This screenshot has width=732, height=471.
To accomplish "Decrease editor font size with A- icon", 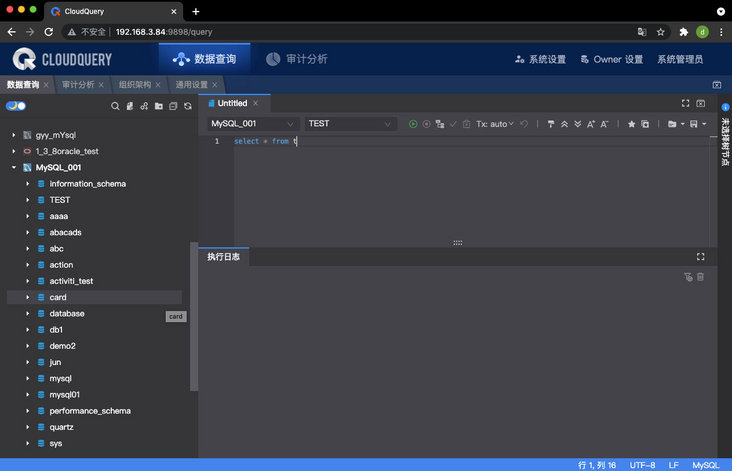I will point(605,124).
